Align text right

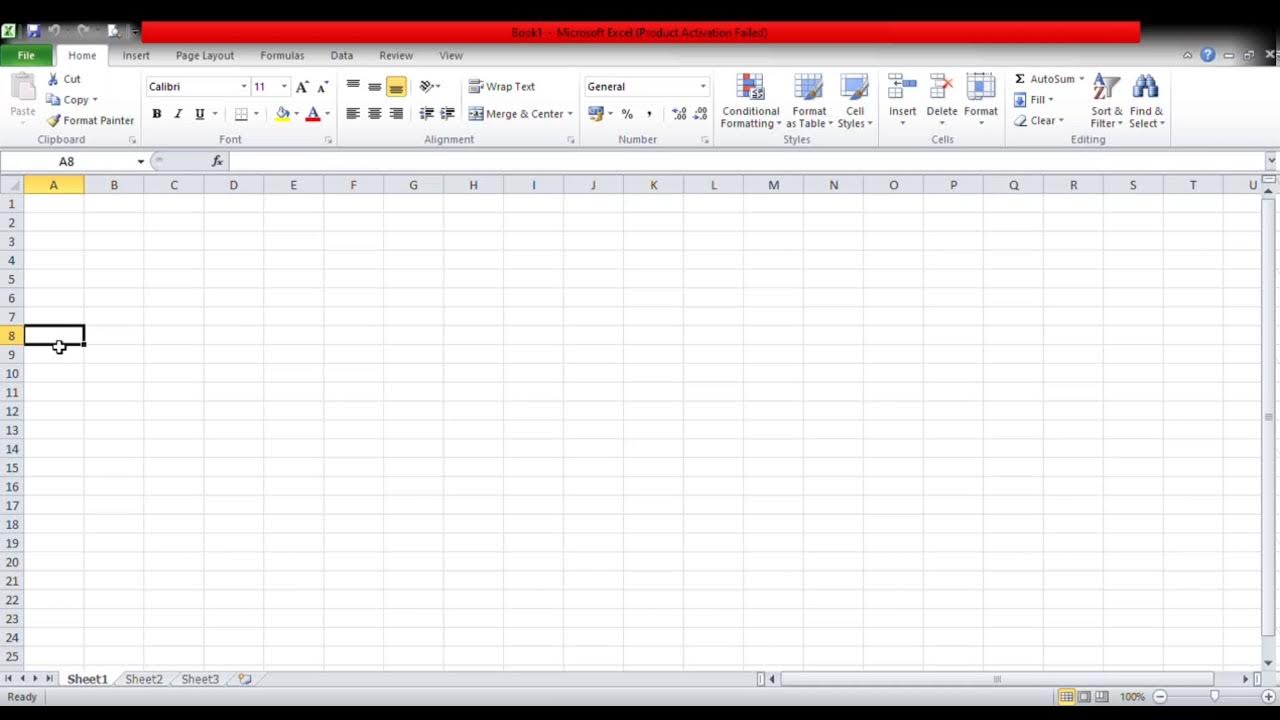click(396, 114)
